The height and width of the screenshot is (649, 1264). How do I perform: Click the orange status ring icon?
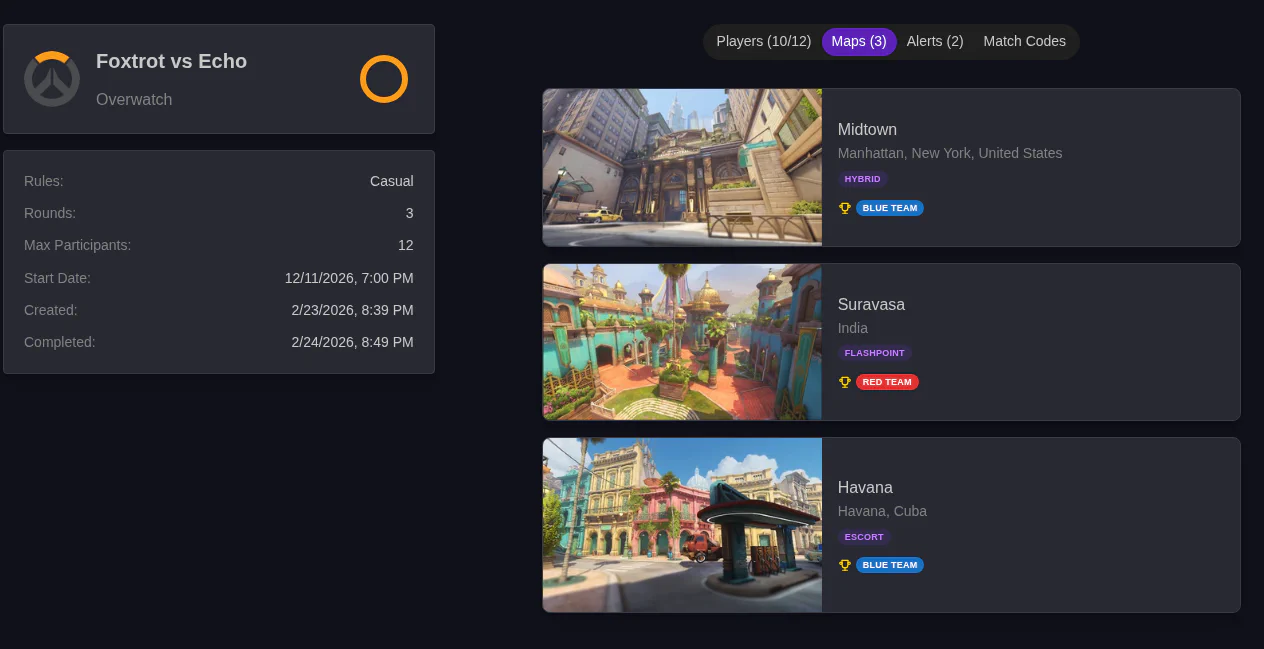384,79
